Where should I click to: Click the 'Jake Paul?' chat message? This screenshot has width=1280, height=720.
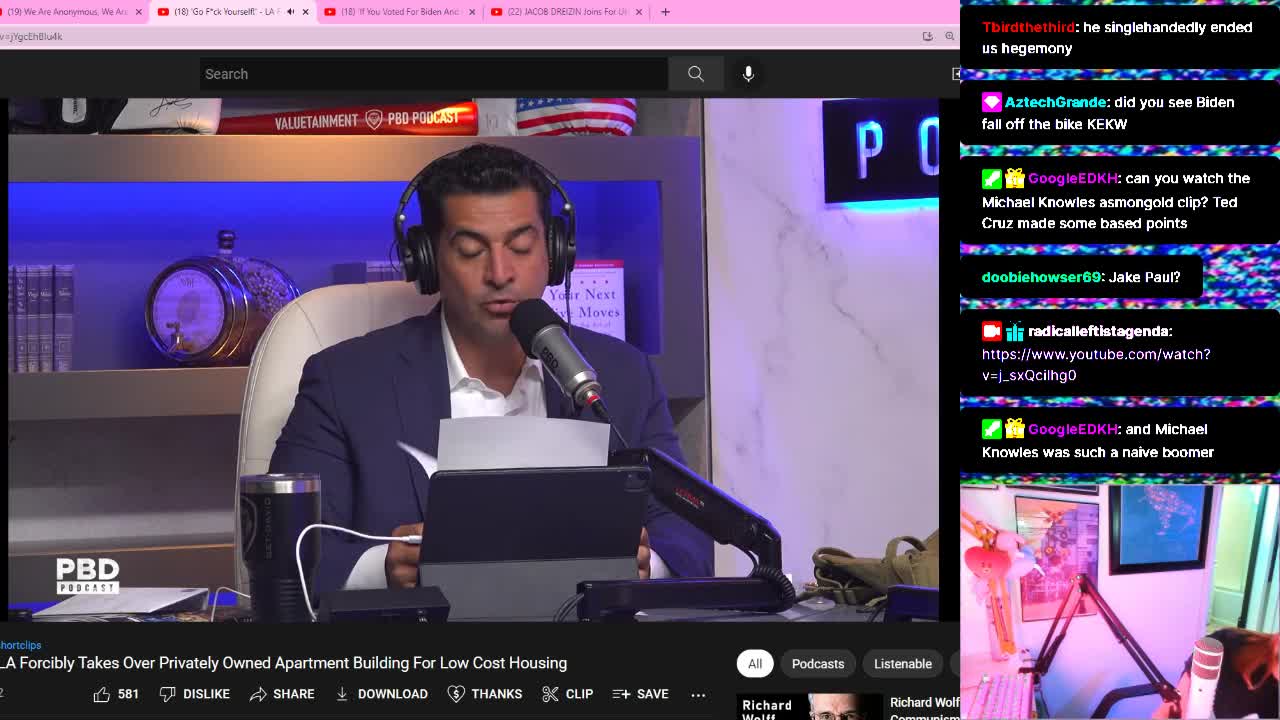1144,277
